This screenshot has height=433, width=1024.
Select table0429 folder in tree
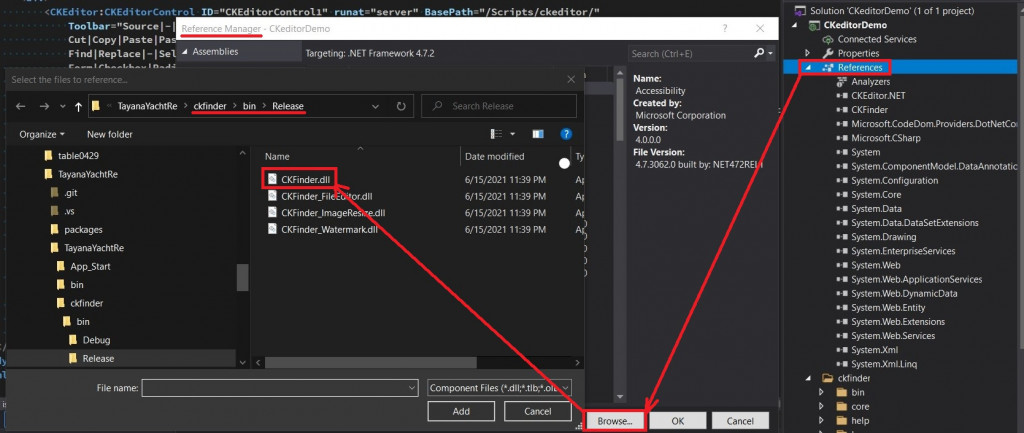click(x=78, y=155)
